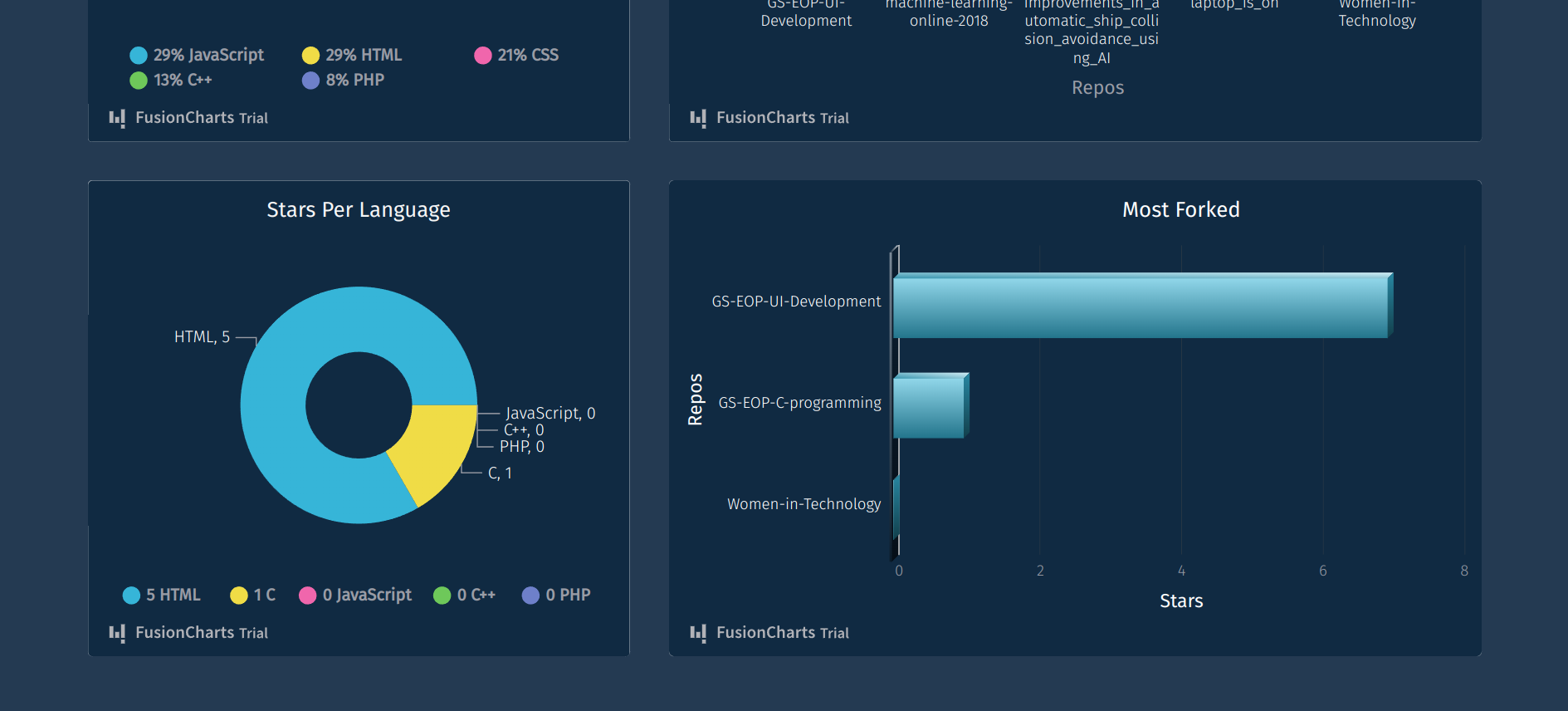Open FusionCharts Trial link below language percentage legend
Viewport: 1568px width, 711px height.
[x=202, y=118]
